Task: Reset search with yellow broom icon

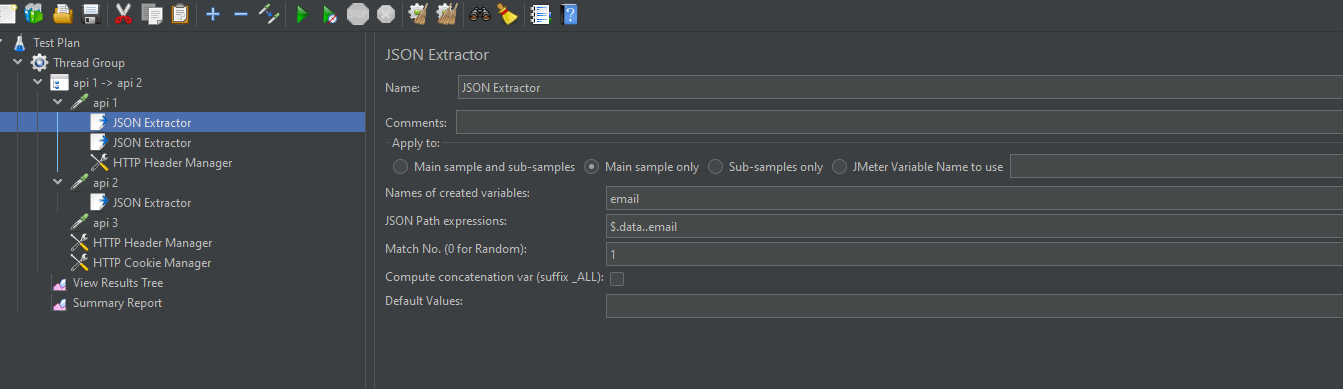Action: coord(507,14)
